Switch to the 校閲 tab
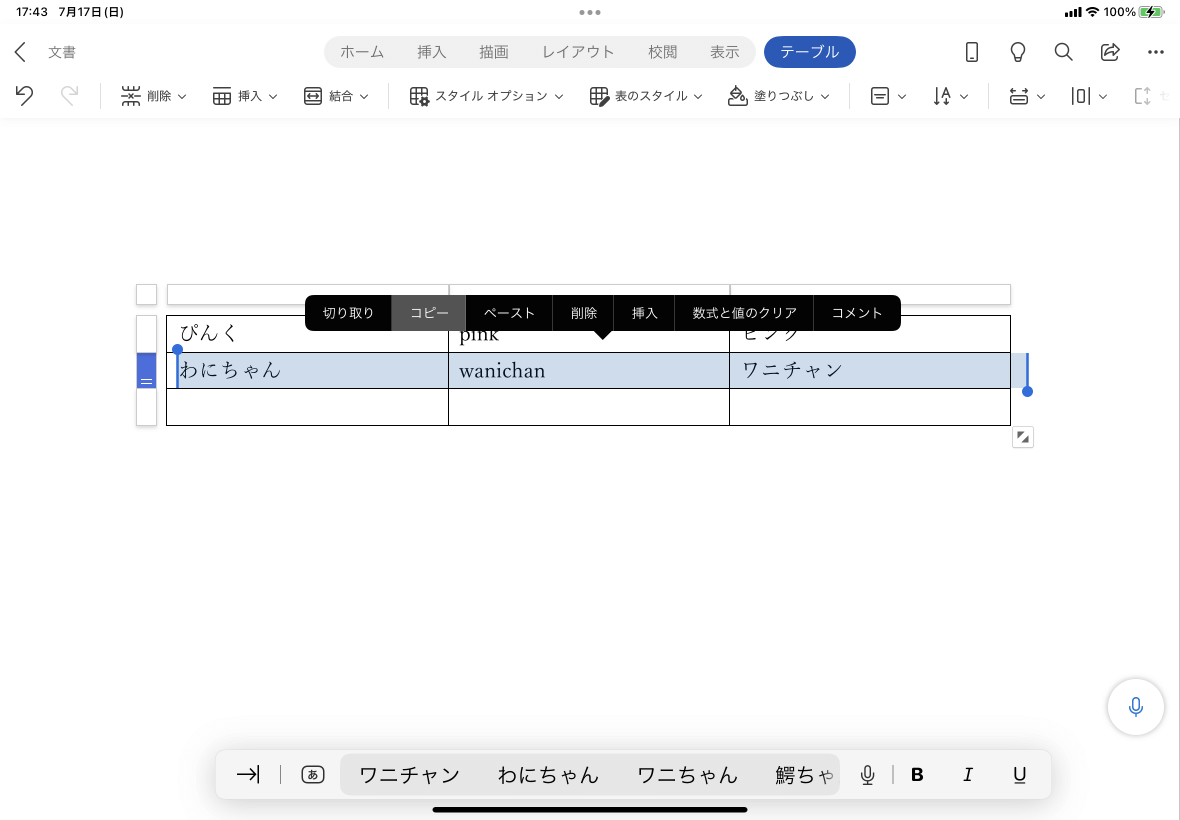This screenshot has width=1180, height=820. point(663,52)
